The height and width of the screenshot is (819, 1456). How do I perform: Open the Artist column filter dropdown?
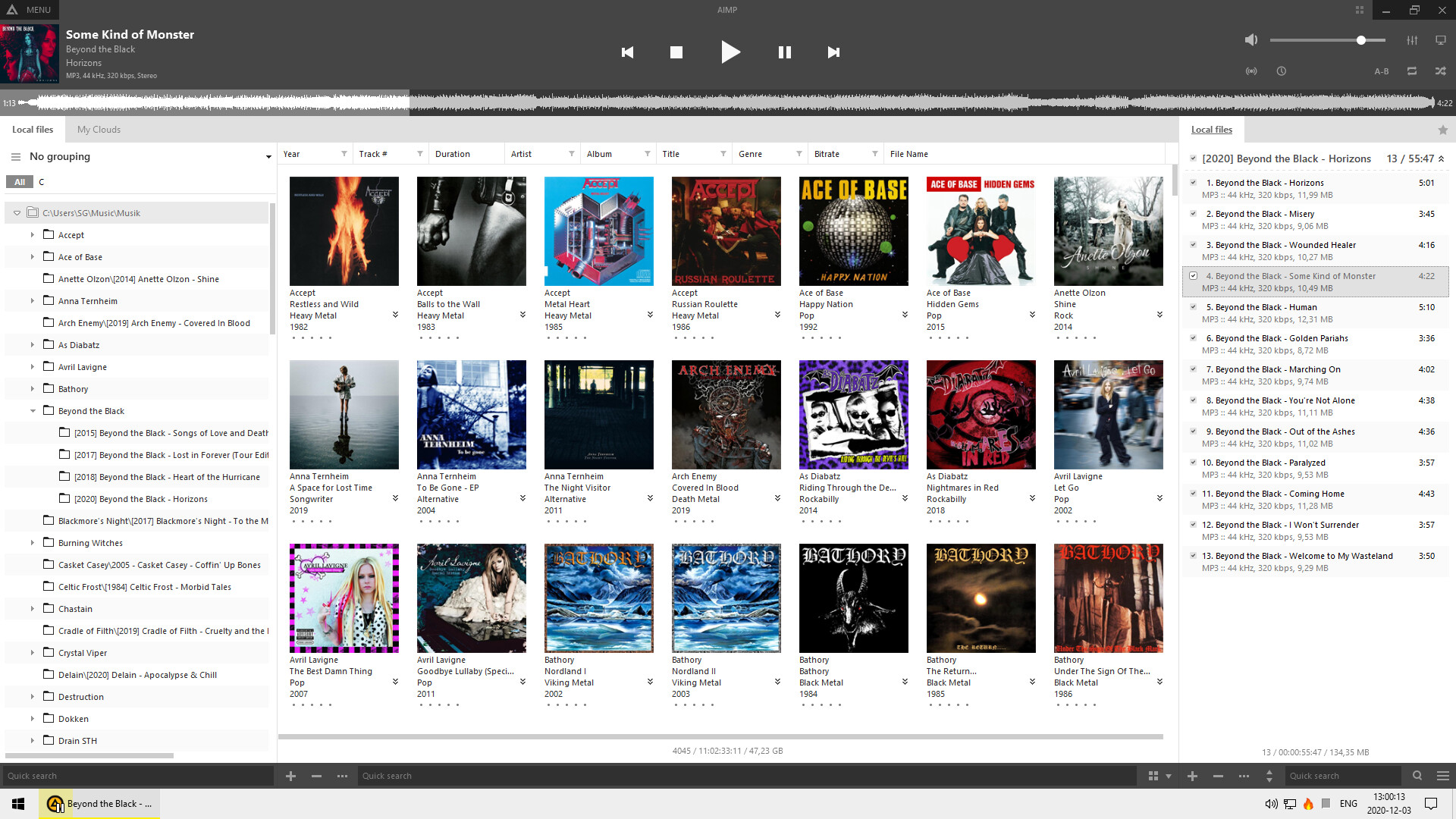pyautogui.click(x=572, y=154)
